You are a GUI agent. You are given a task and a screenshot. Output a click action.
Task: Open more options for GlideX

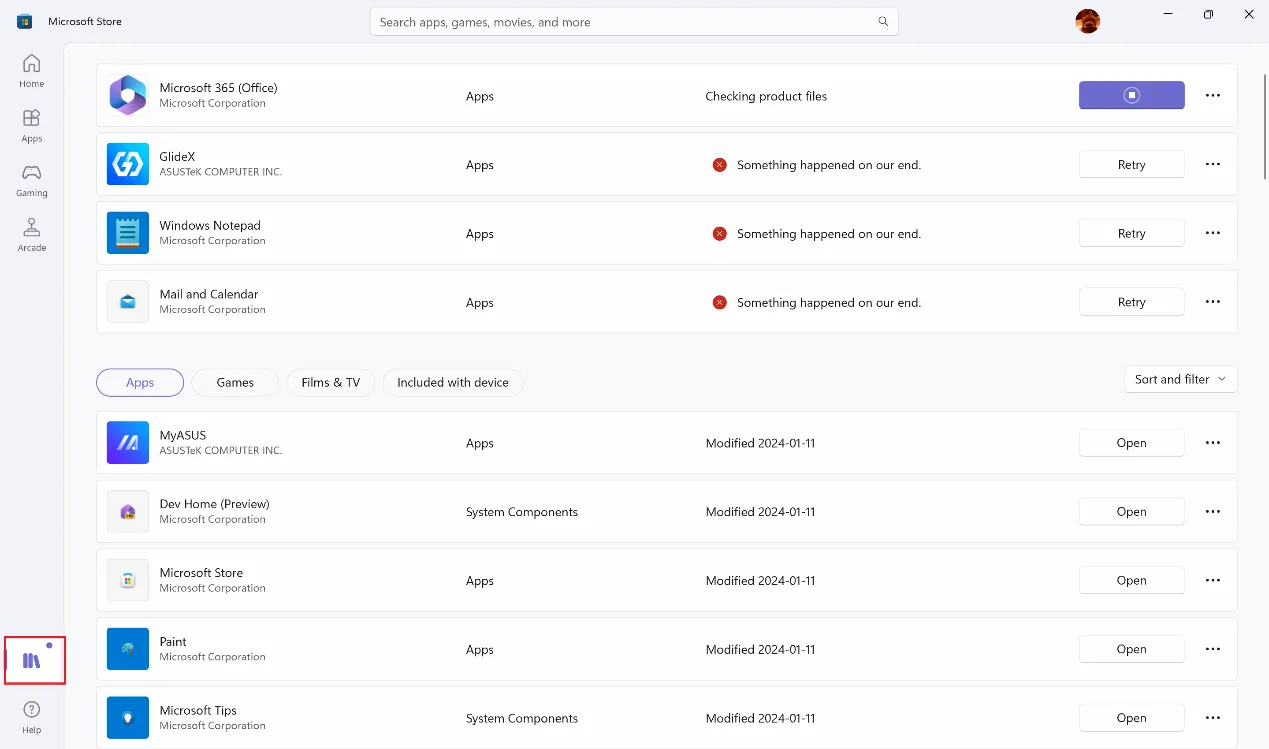1212,164
